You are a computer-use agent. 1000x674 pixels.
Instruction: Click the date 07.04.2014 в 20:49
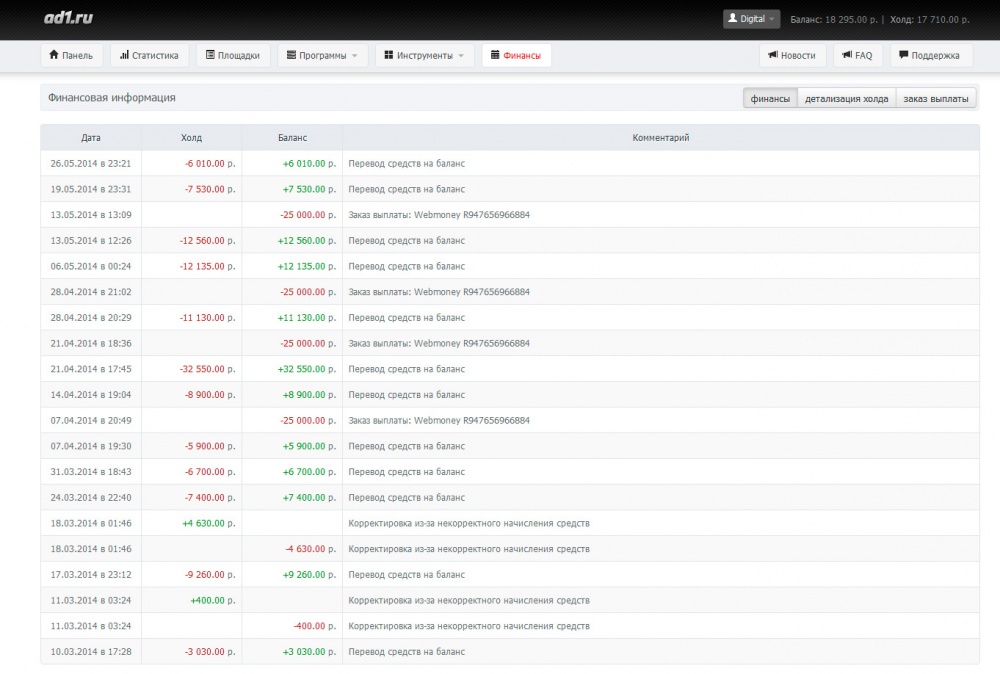pos(91,420)
